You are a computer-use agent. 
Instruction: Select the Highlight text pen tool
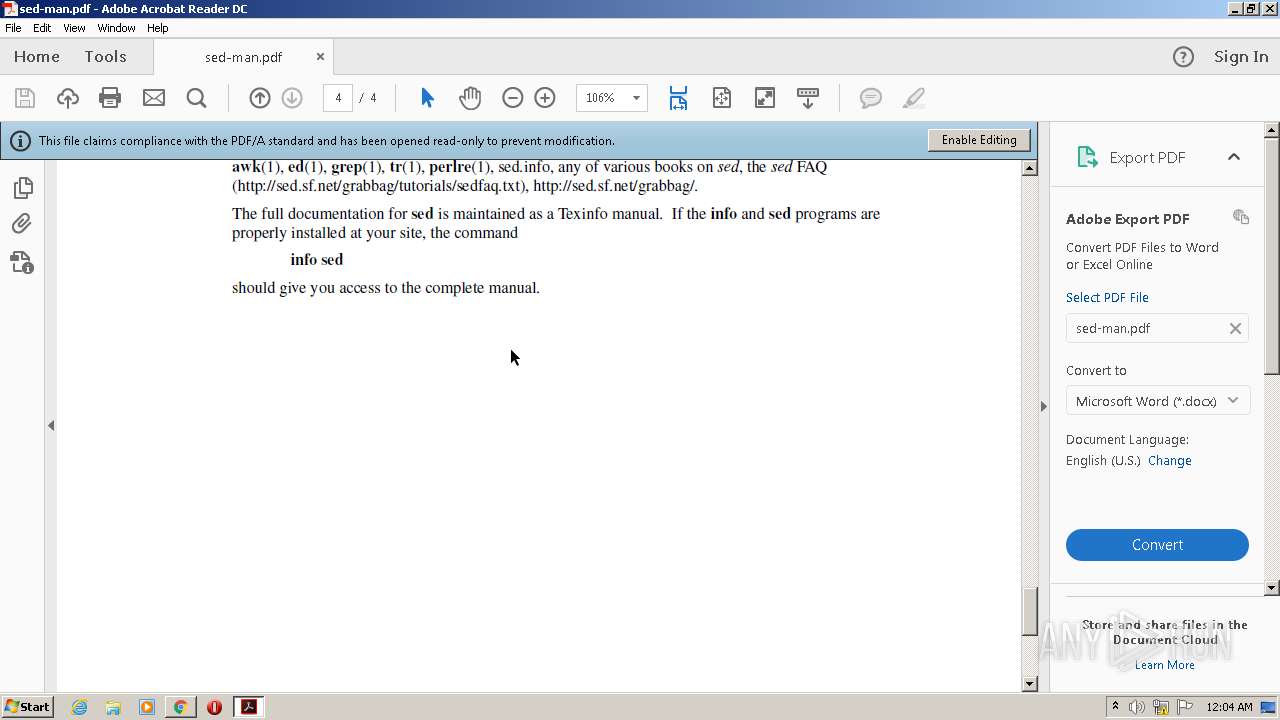tap(913, 98)
